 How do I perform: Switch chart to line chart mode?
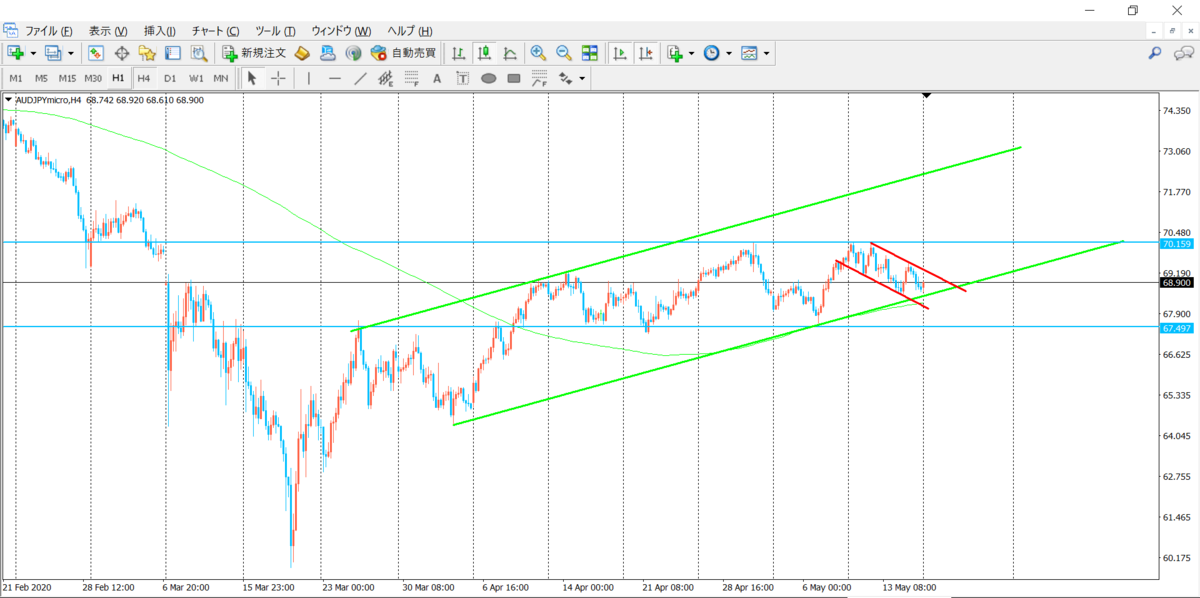[510, 53]
